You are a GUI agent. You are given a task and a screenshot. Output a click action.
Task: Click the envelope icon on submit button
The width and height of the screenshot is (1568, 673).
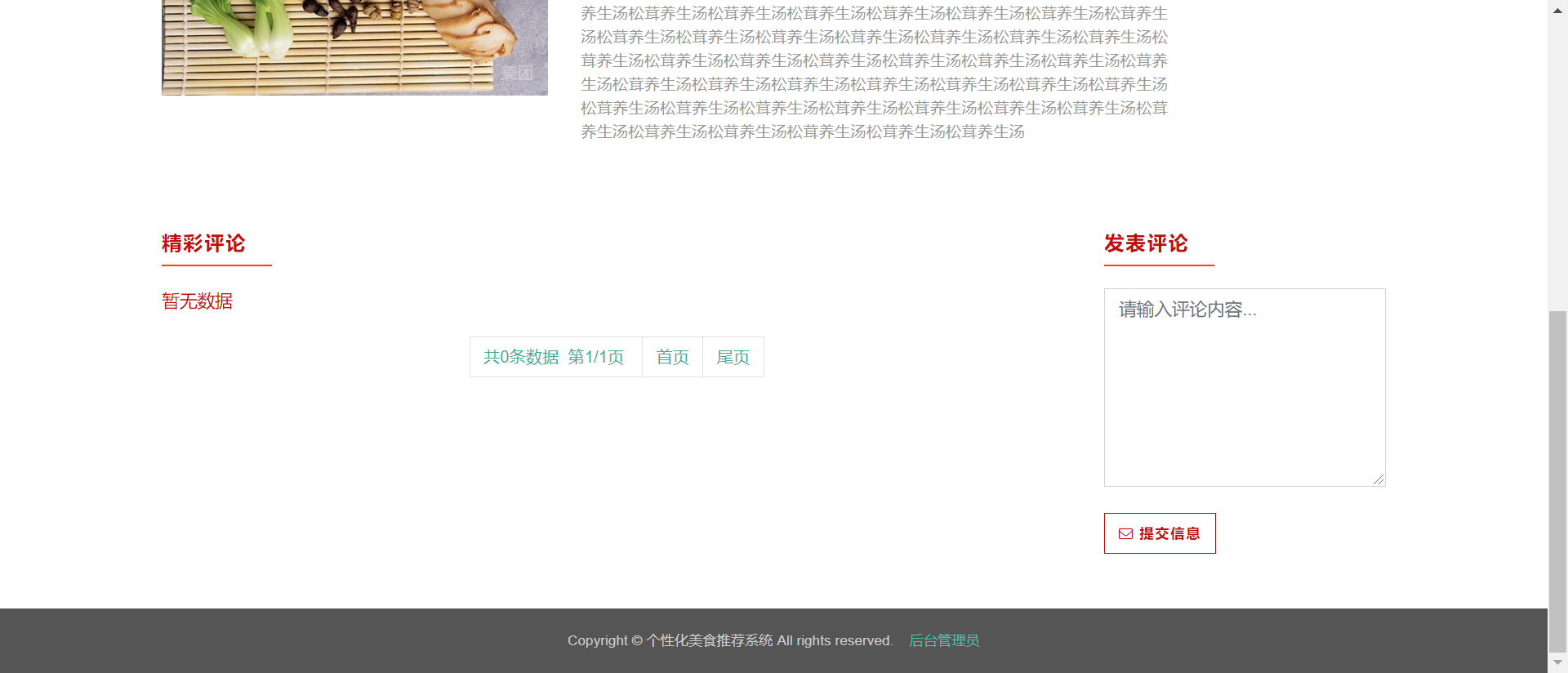[1125, 533]
